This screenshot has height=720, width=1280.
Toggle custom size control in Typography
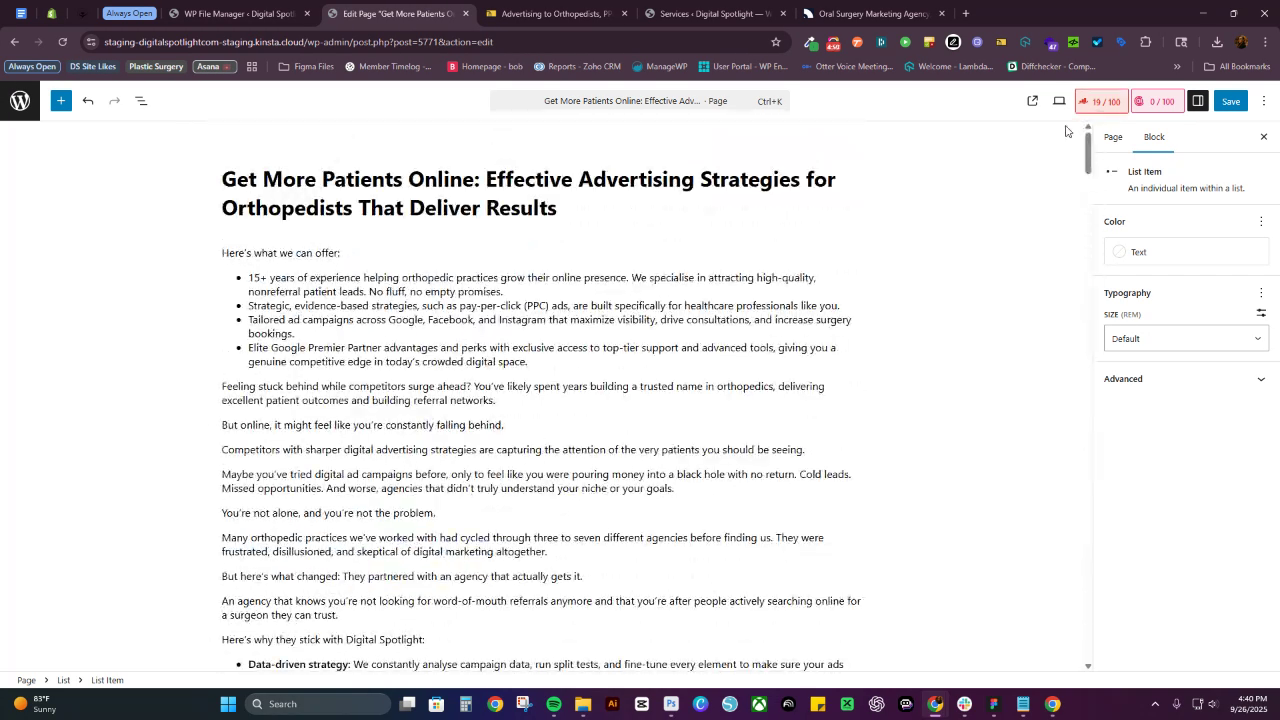[1261, 313]
